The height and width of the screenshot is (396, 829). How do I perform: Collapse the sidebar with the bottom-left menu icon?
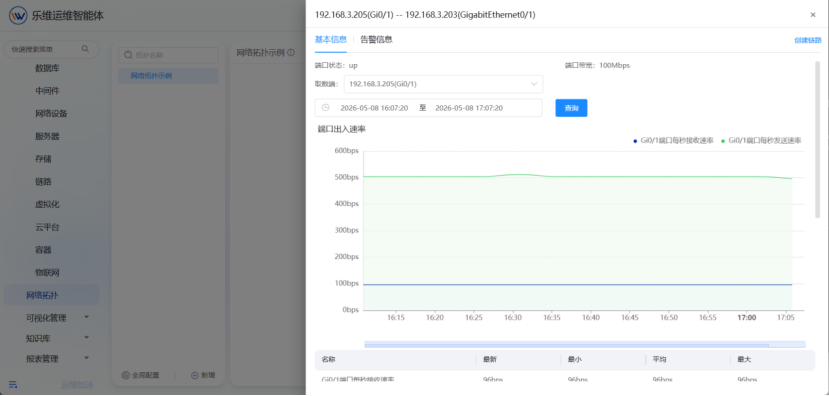point(13,384)
